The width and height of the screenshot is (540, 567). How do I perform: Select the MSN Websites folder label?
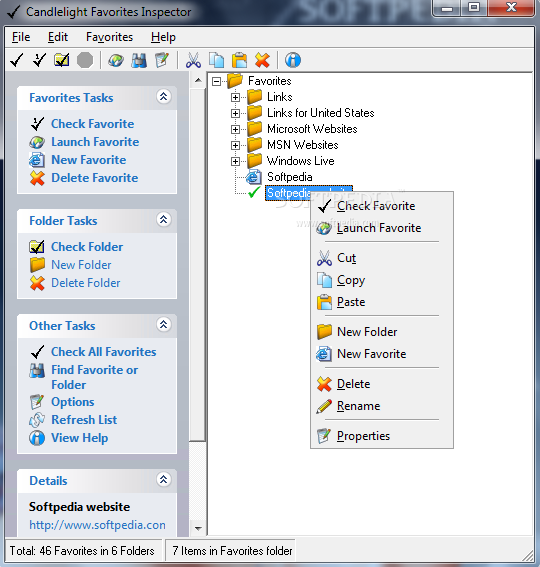pos(303,145)
